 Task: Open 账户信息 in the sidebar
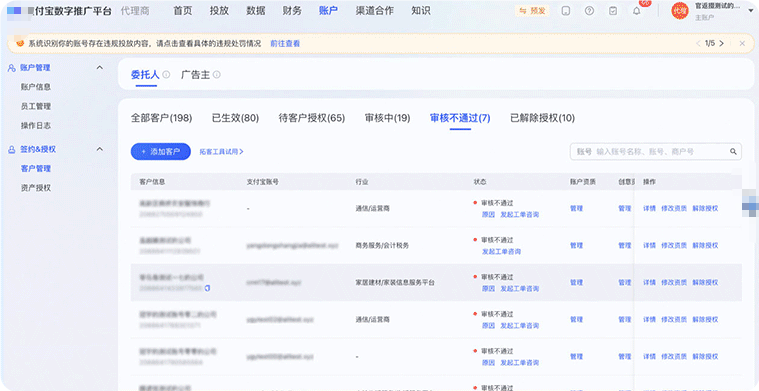pos(36,87)
